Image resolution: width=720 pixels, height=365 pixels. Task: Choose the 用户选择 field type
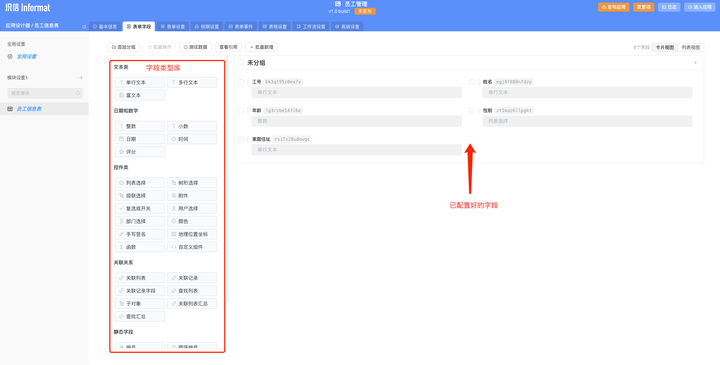pos(192,208)
